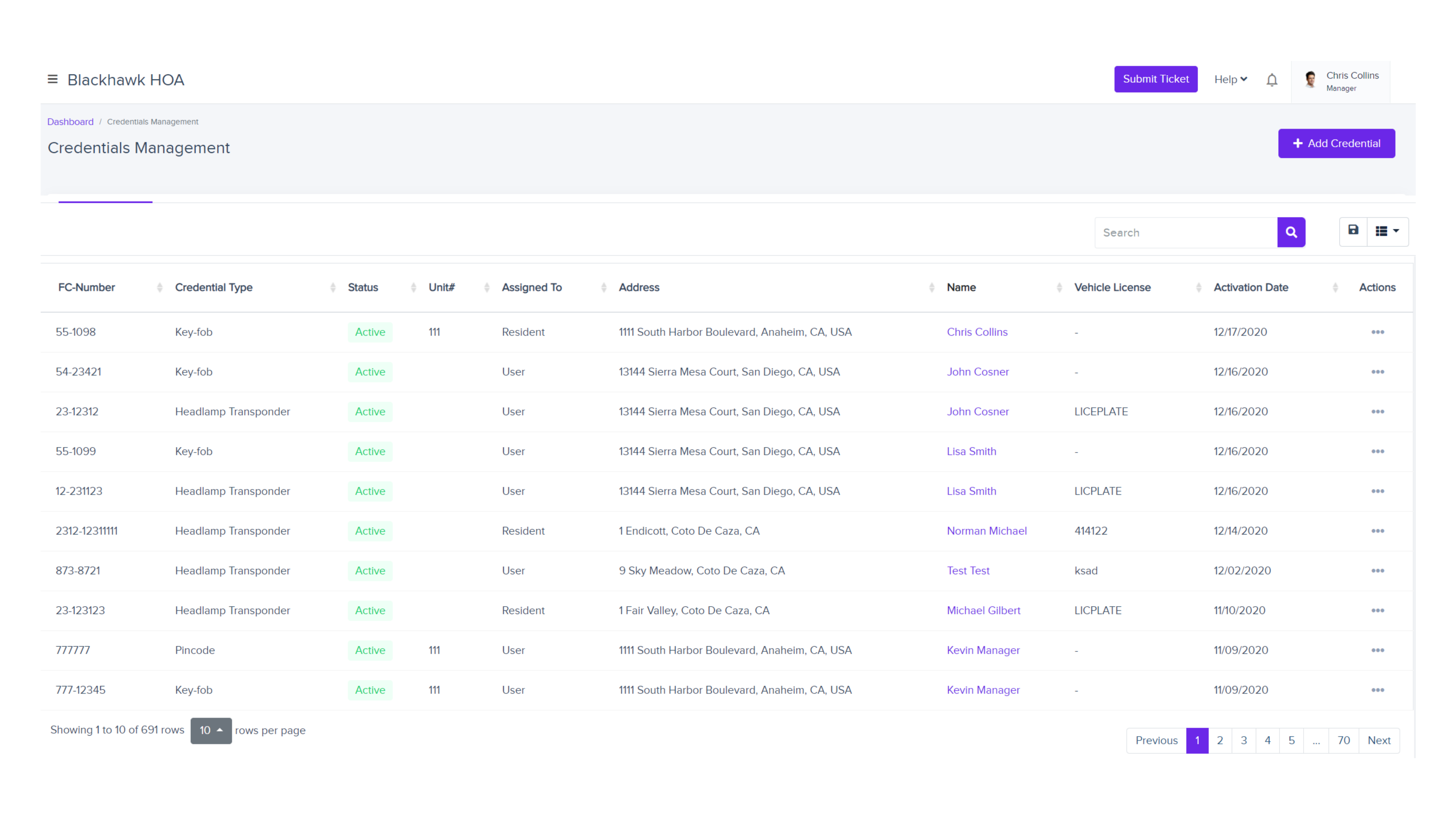Open the actions menu for credential 55-1098
1456x819 pixels.
pos(1377,332)
